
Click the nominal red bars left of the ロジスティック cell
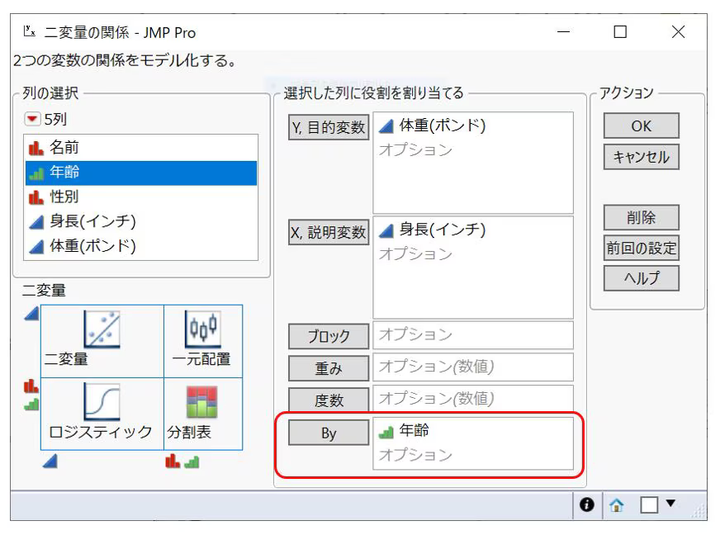[31, 386]
